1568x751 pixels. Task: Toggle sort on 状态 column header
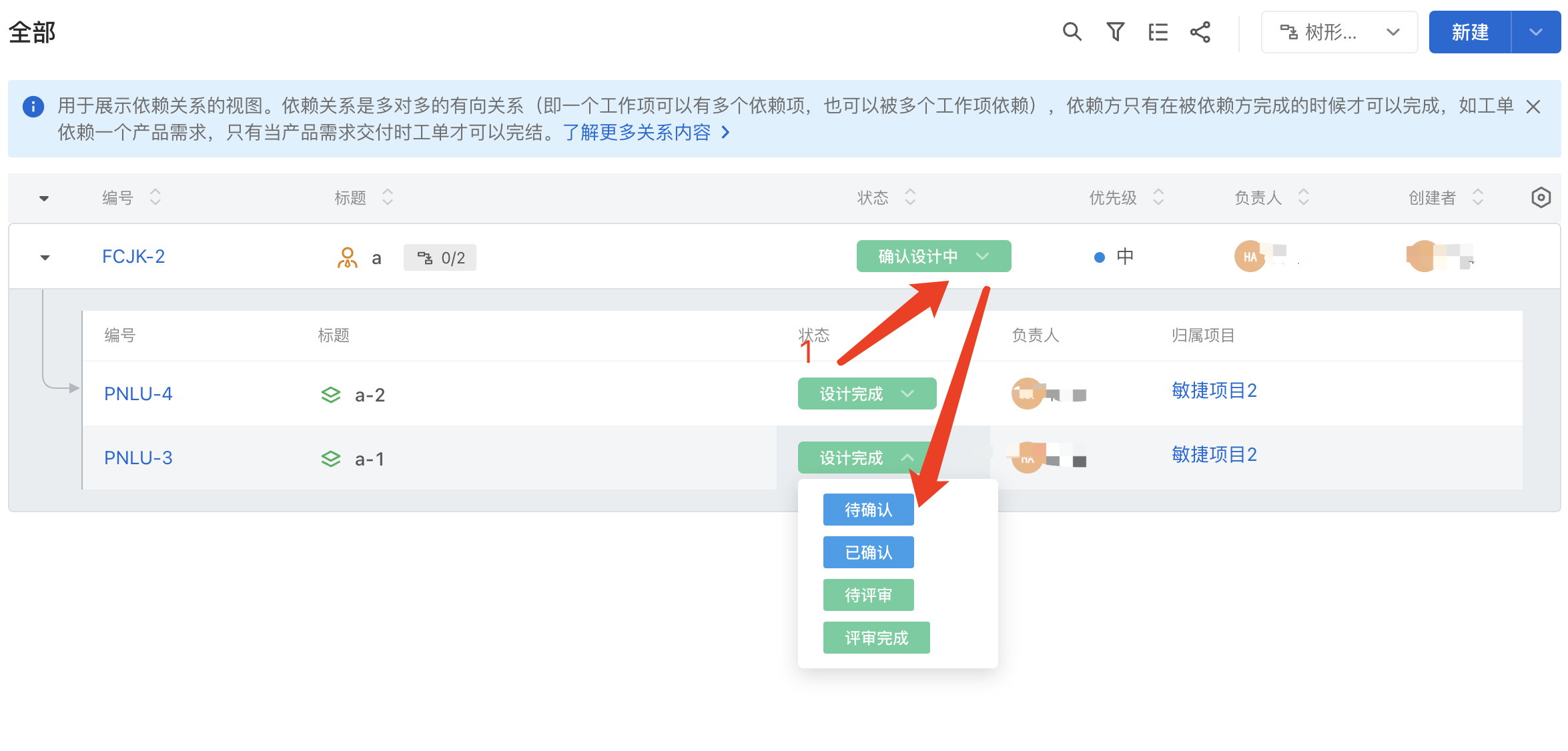pos(910,197)
